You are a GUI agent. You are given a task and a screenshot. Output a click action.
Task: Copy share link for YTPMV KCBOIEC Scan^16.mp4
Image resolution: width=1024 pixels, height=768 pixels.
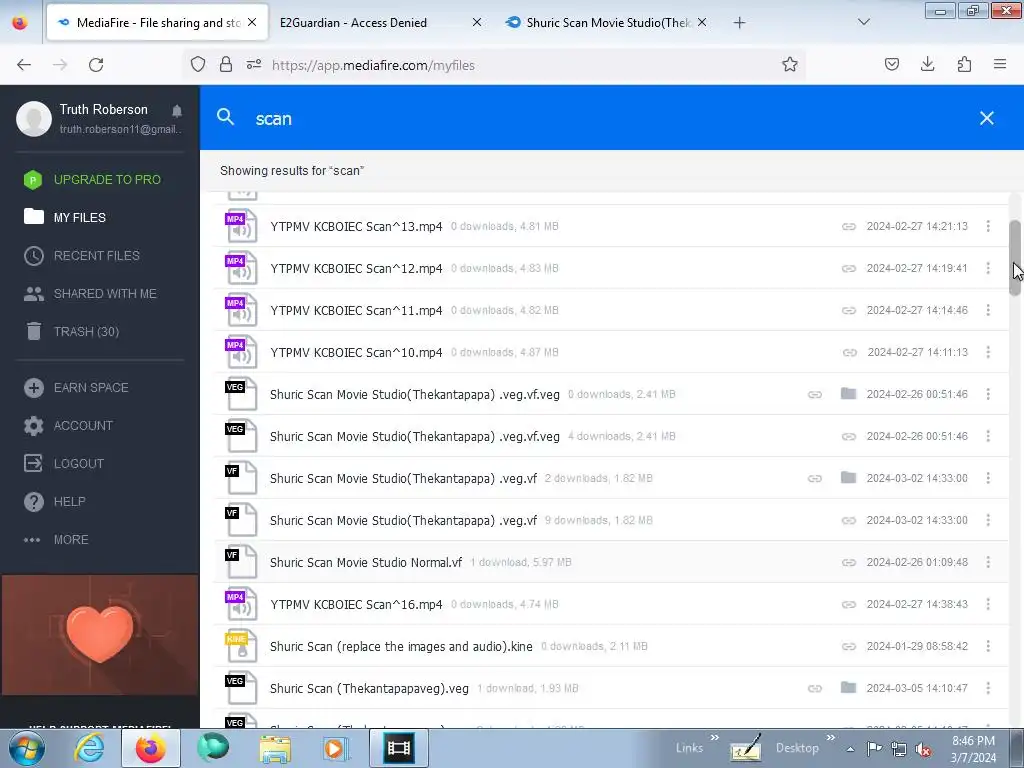click(849, 605)
